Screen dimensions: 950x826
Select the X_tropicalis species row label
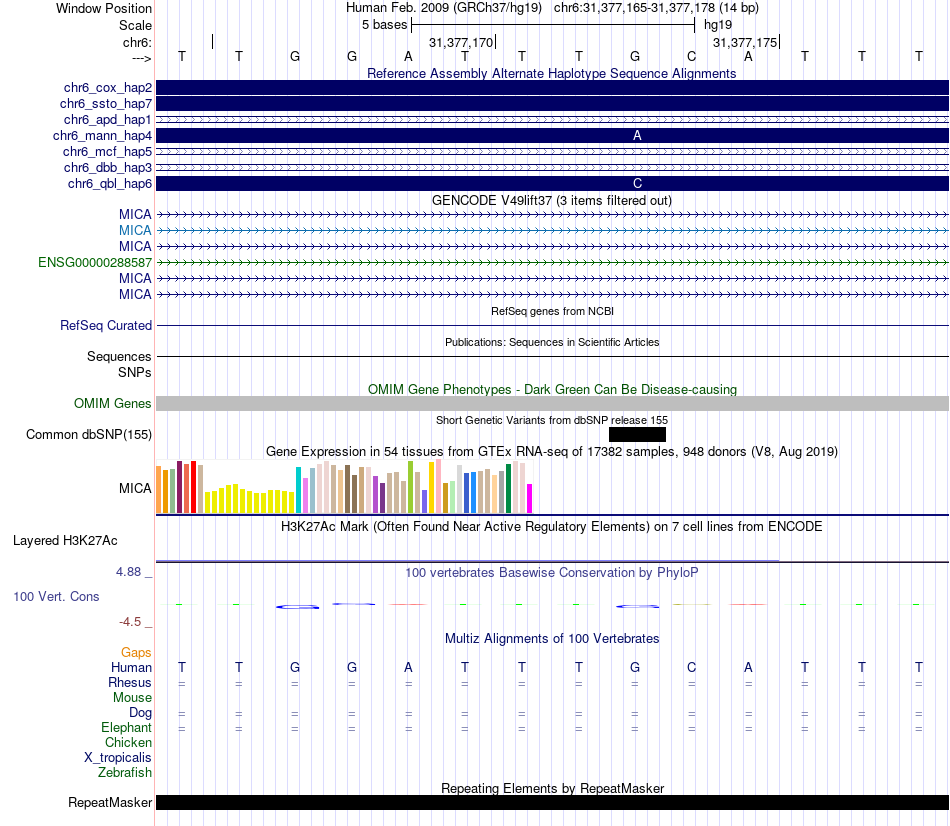(x=118, y=758)
